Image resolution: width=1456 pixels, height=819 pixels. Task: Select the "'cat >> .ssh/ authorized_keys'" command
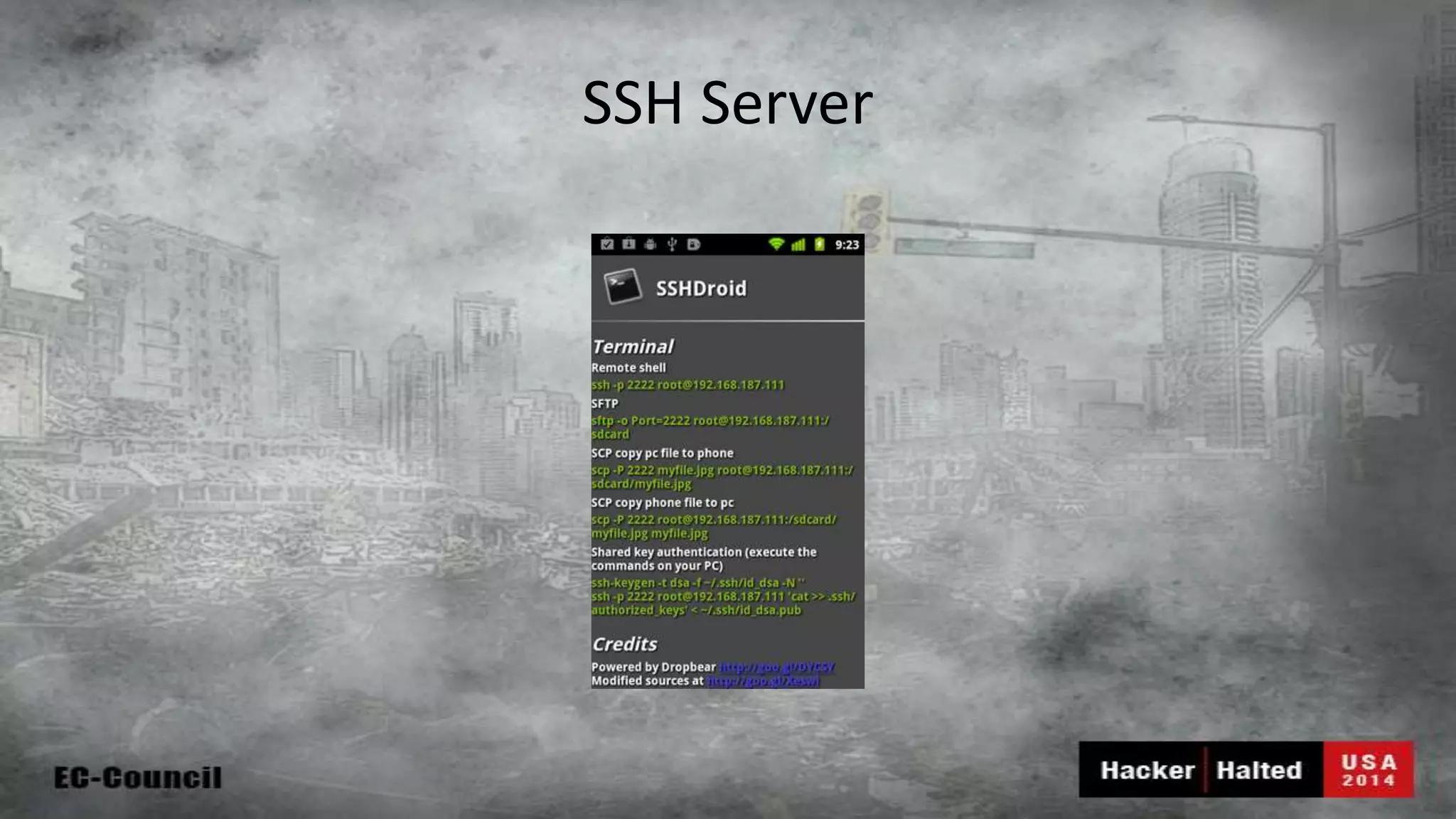click(x=723, y=603)
